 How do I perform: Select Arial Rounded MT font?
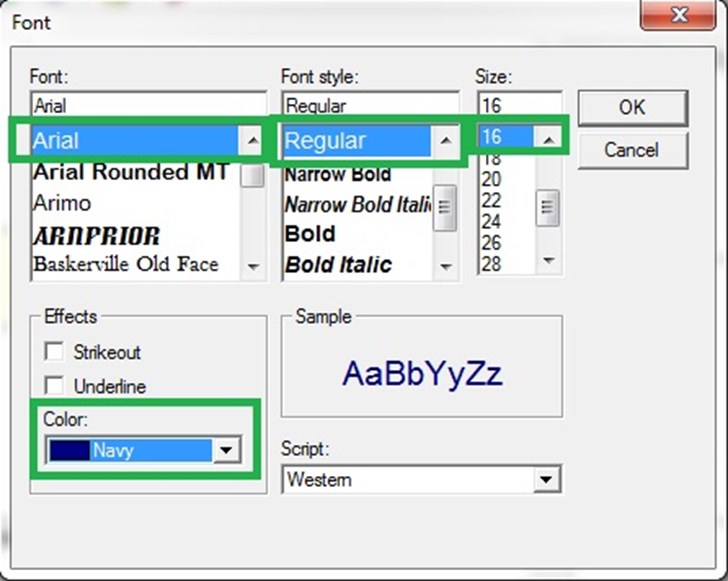click(131, 172)
